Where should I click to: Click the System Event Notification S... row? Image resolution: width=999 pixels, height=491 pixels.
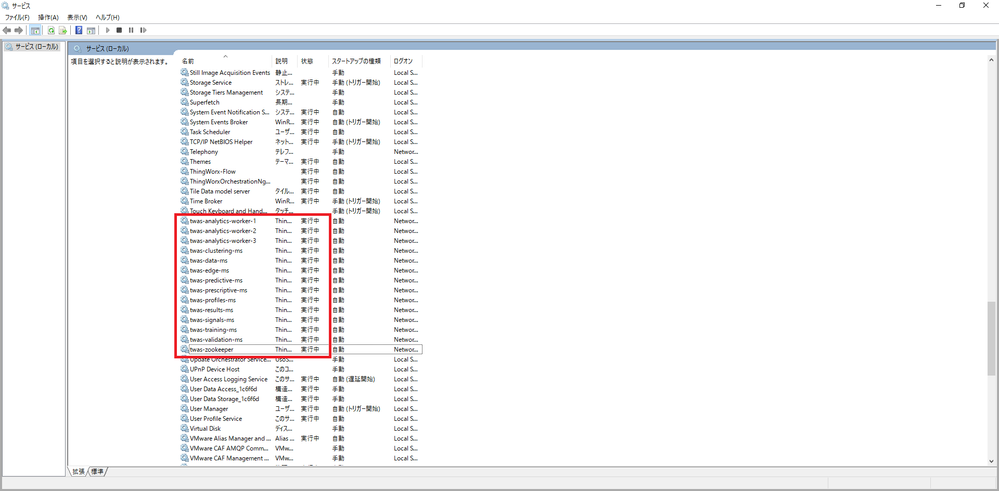pyautogui.click(x=301, y=112)
